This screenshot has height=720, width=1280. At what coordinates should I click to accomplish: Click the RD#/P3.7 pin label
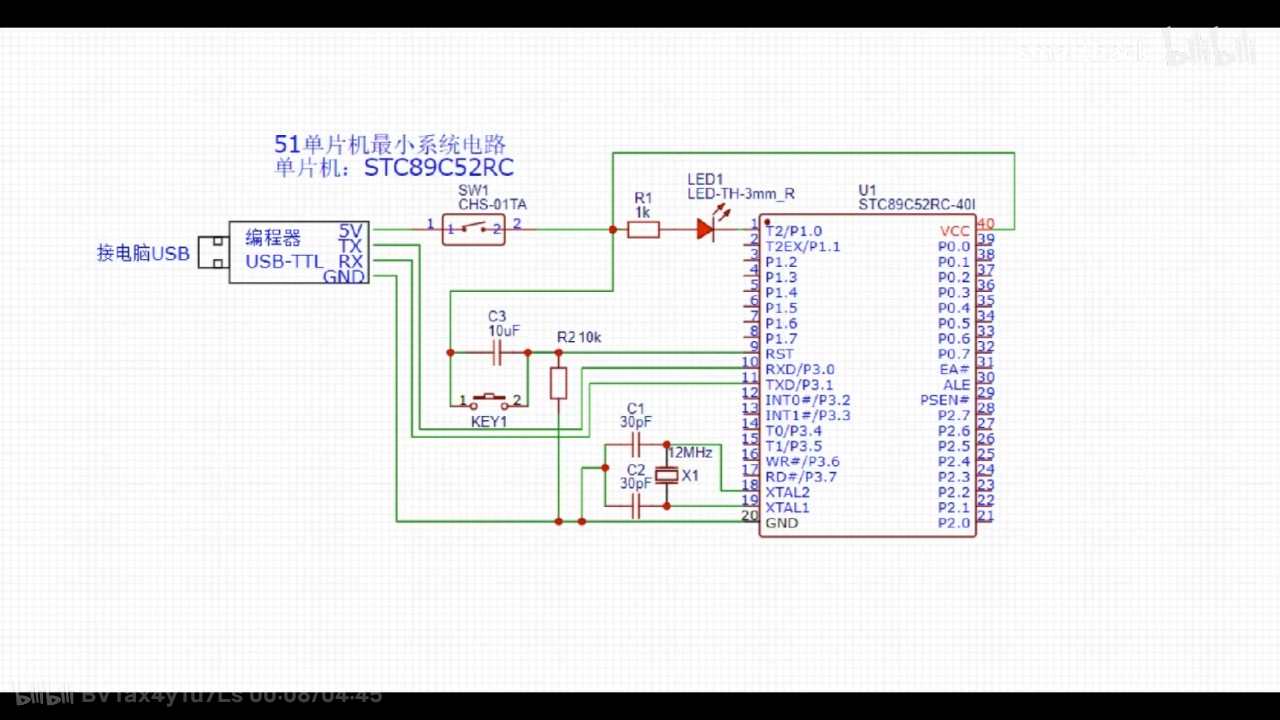(801, 477)
